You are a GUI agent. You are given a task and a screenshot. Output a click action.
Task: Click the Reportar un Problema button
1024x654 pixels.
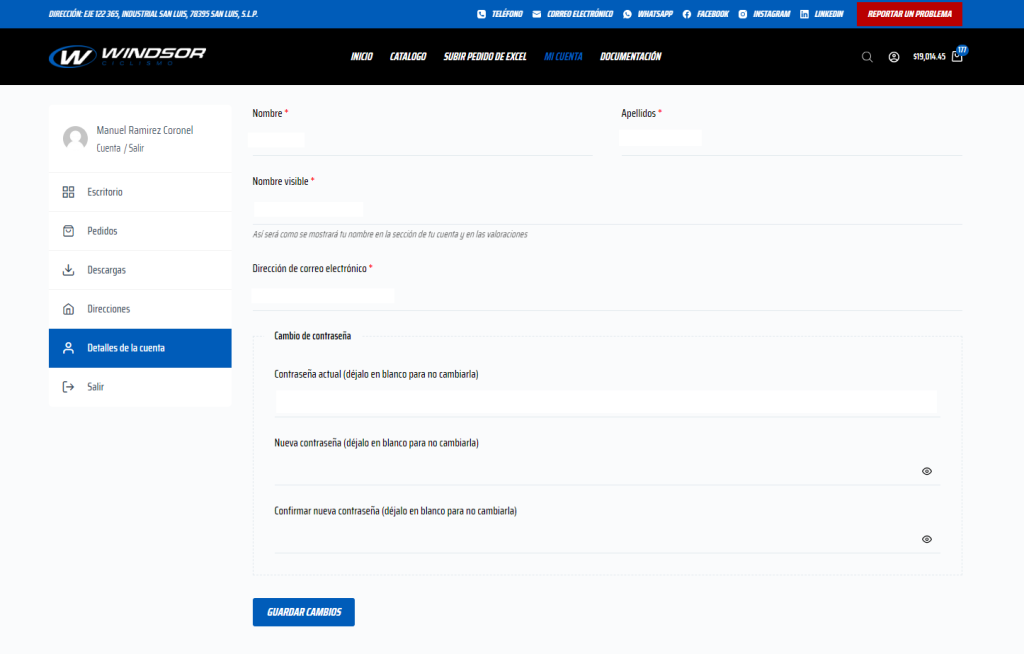click(x=909, y=14)
